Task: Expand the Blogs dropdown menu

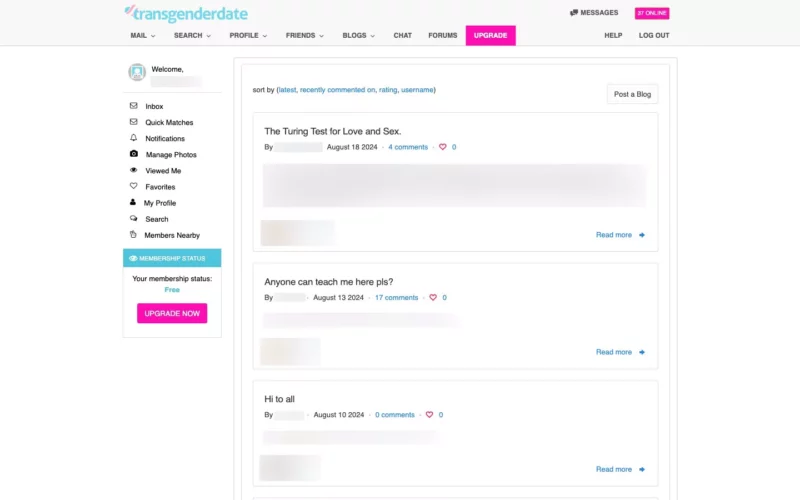Action: tap(359, 35)
